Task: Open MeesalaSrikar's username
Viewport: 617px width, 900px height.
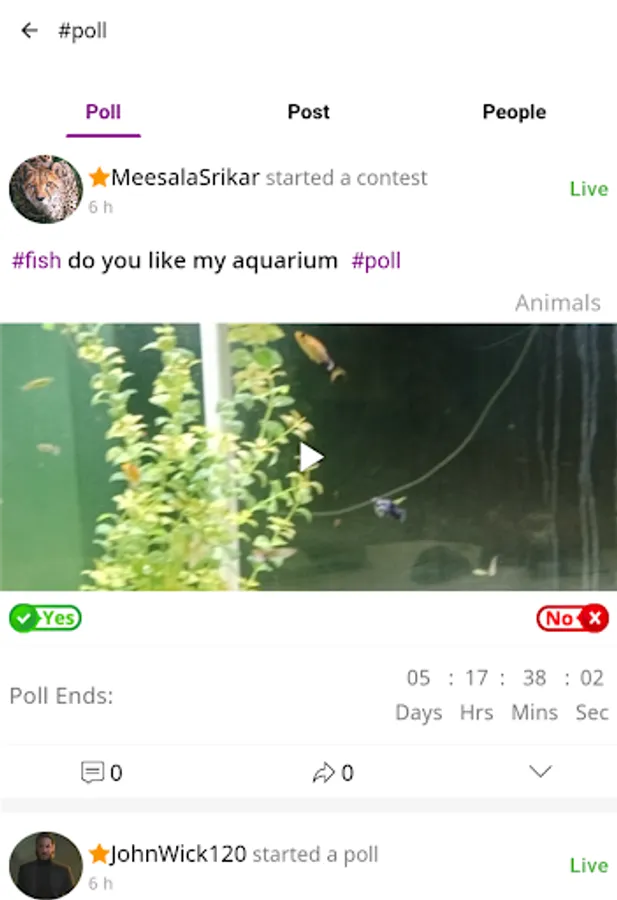Action: pyautogui.click(x=185, y=177)
